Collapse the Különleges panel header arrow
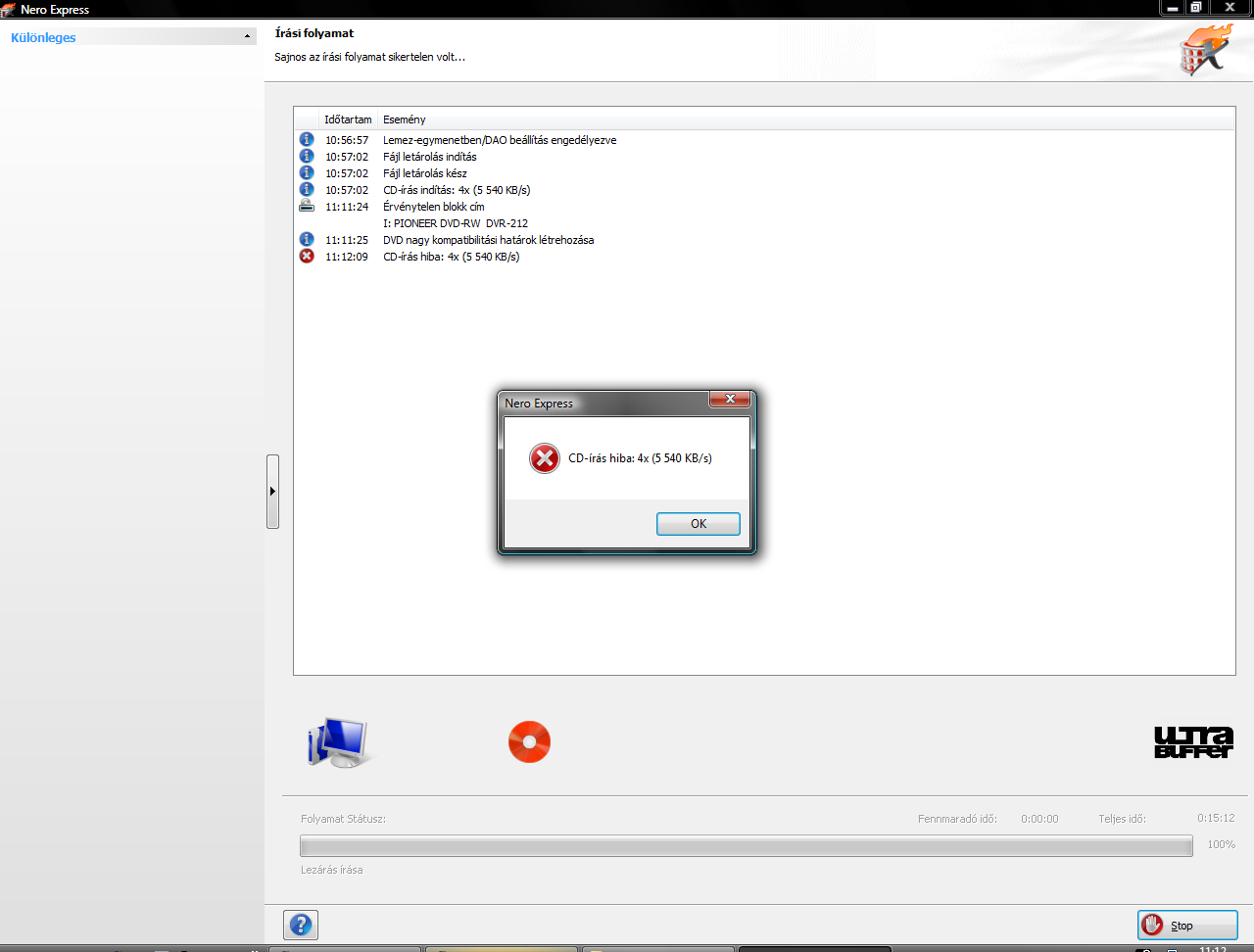 247,37
